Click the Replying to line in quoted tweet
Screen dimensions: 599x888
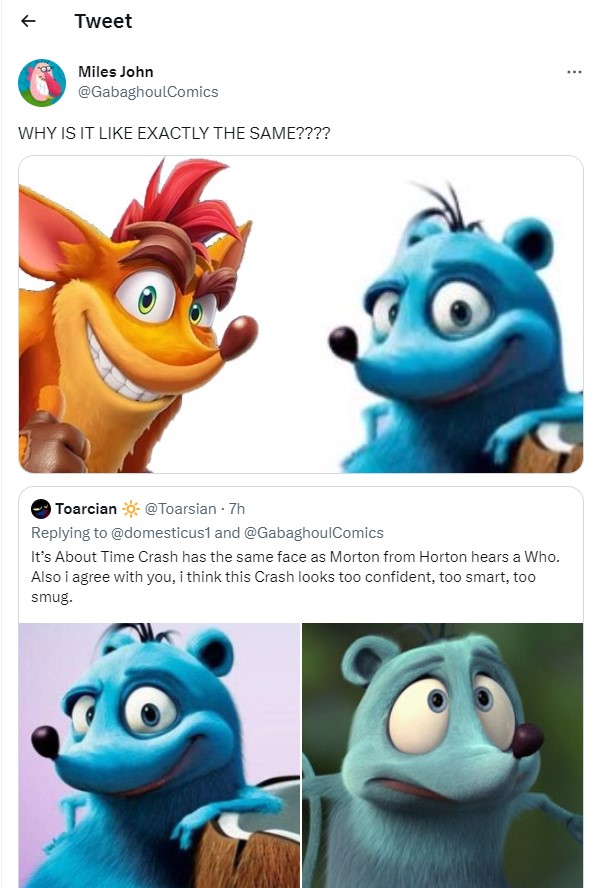coord(207,533)
